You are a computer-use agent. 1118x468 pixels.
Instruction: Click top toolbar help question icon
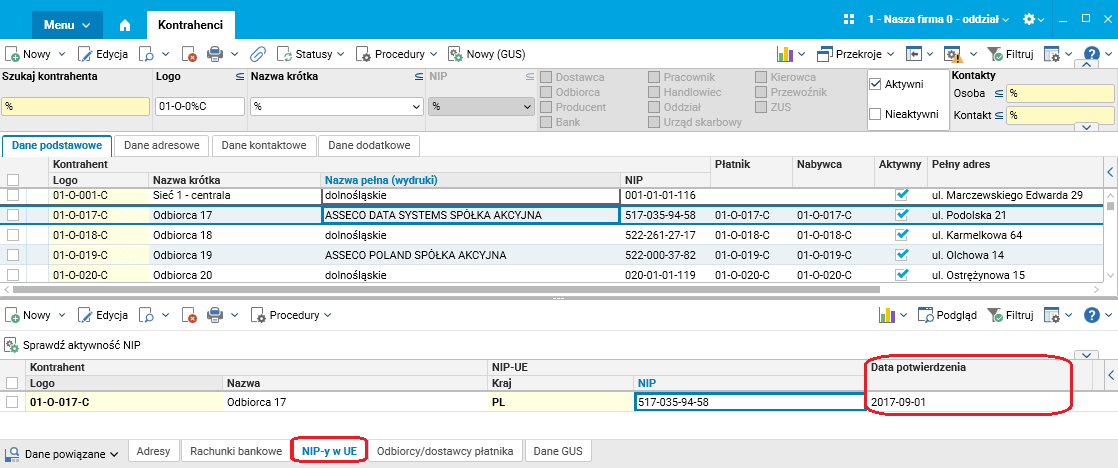[x=1091, y=54]
